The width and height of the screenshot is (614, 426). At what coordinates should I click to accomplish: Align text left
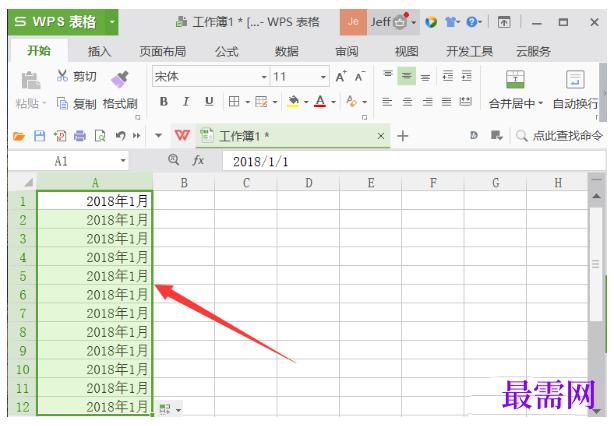(x=387, y=102)
